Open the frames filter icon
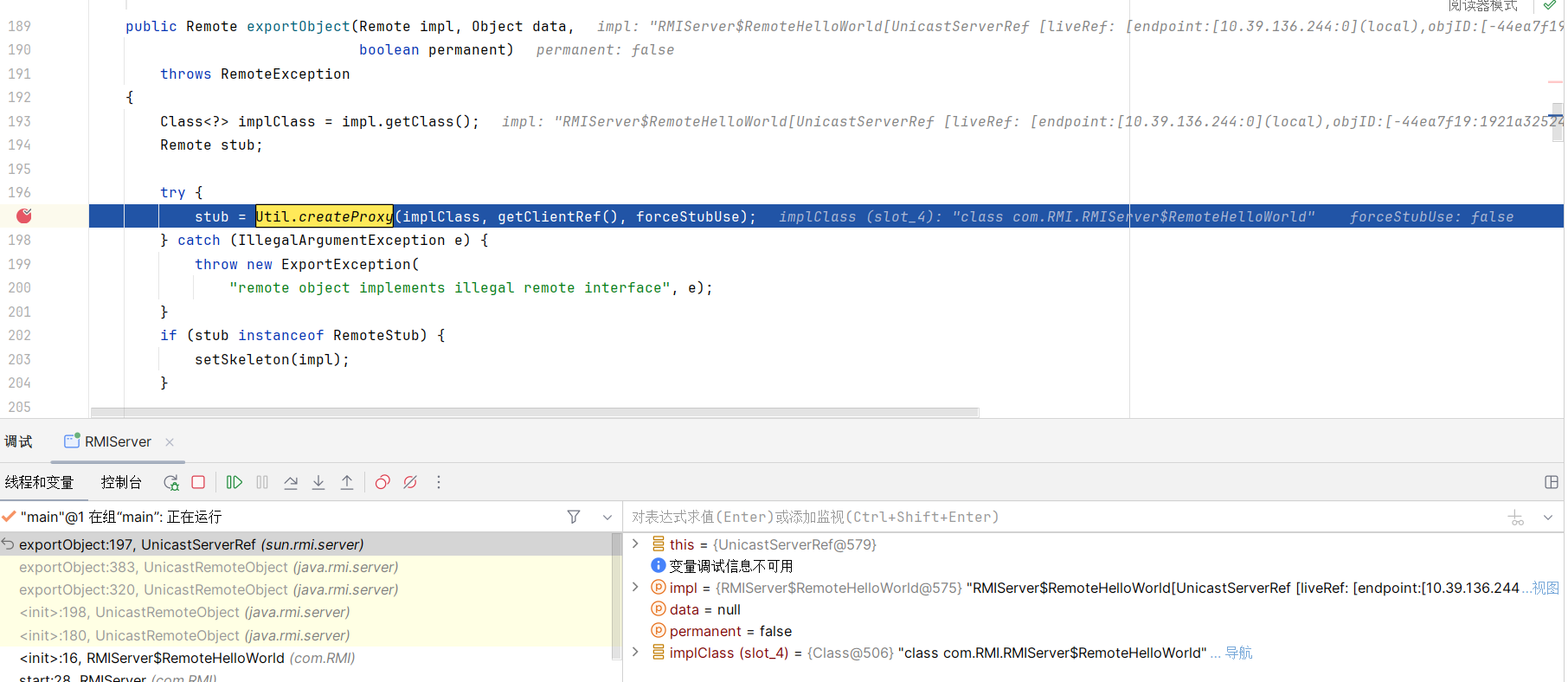This screenshot has height=682, width=1568. [574, 517]
